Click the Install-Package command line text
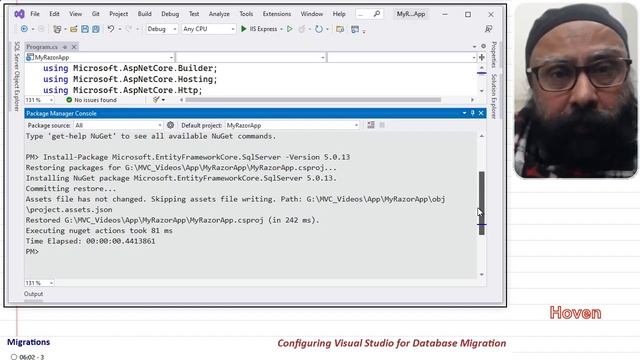640x360 pixels. click(x=196, y=157)
